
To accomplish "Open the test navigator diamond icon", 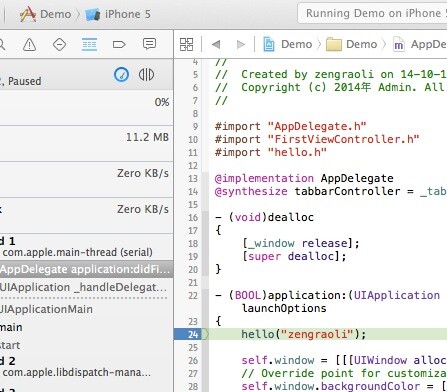I will click(x=59, y=44).
